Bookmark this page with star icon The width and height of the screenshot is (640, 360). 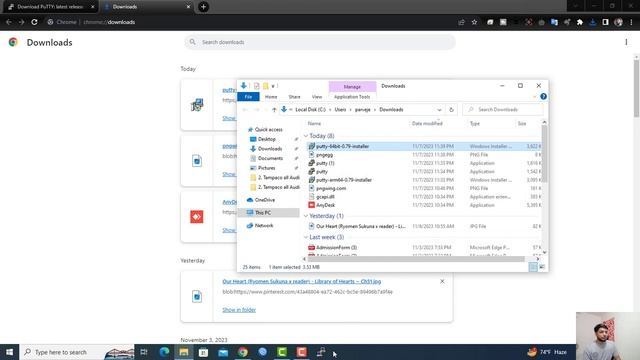[x=474, y=22]
